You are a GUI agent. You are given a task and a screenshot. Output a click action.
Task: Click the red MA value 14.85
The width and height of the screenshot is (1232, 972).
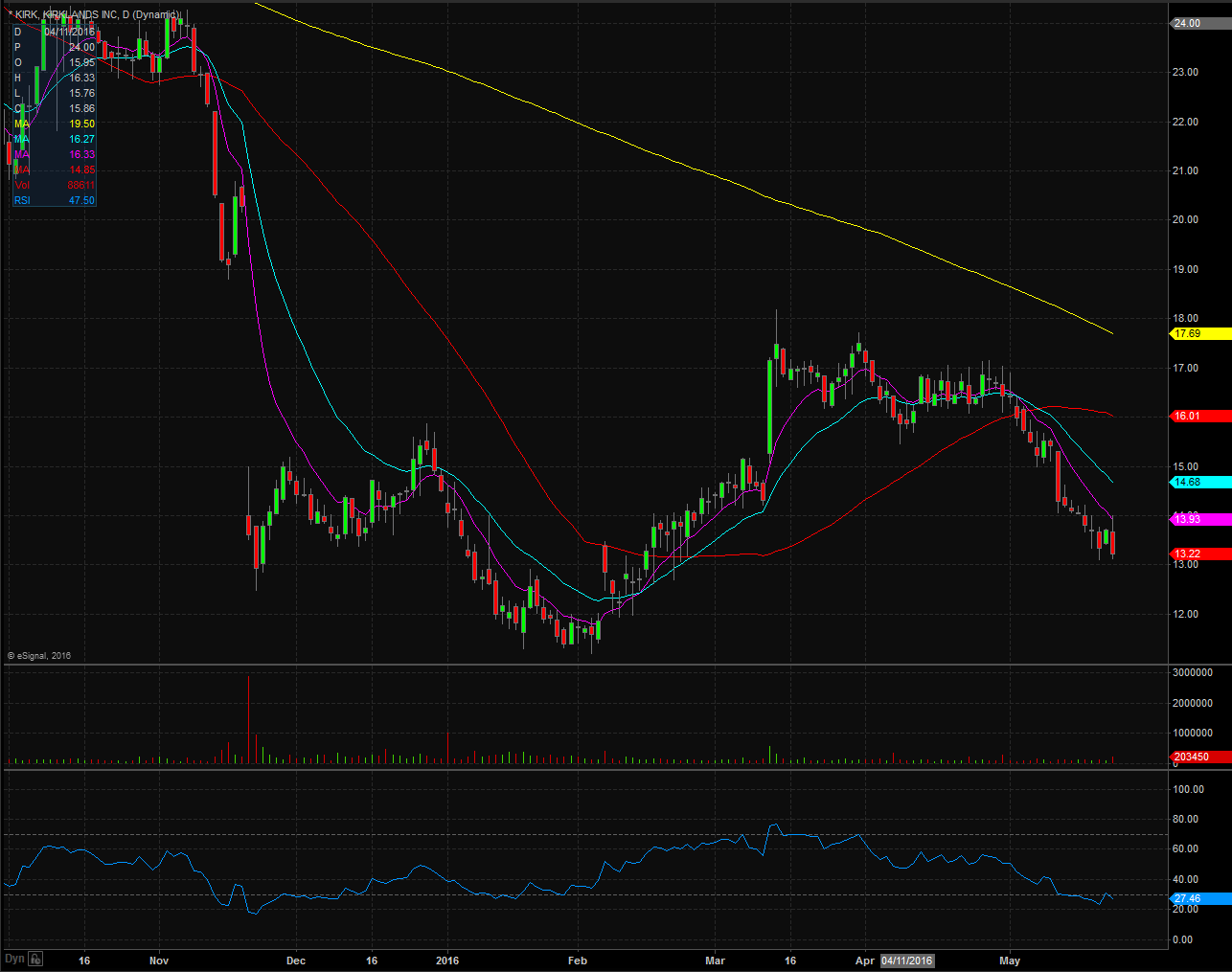(81, 170)
